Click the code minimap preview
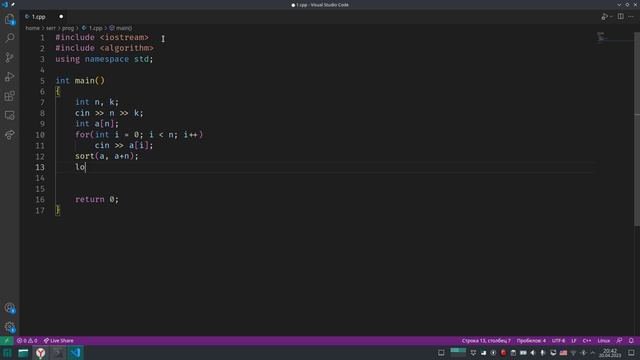 (601, 38)
